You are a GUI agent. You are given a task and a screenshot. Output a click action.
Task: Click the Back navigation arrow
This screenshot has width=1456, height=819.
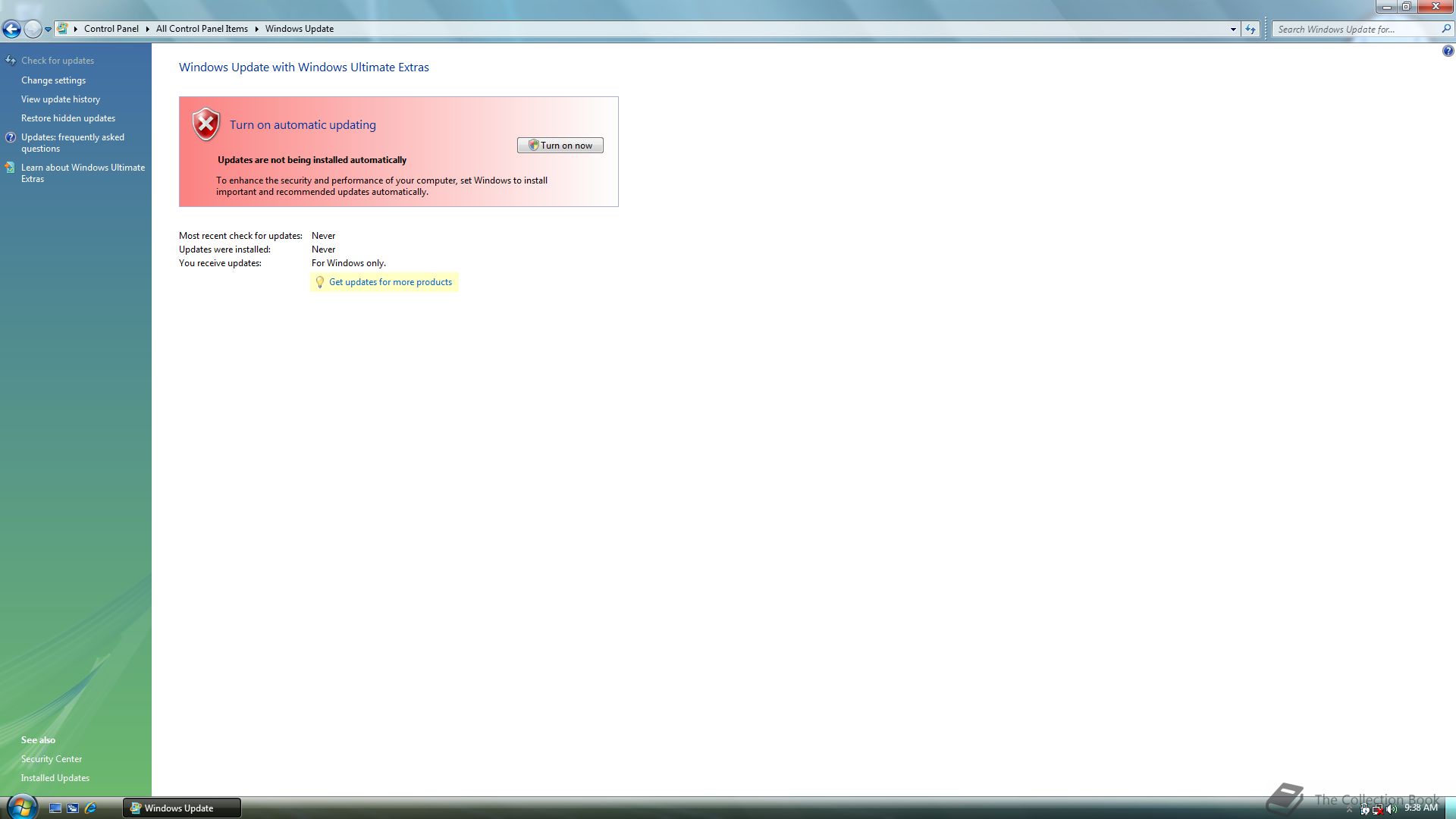pos(11,29)
